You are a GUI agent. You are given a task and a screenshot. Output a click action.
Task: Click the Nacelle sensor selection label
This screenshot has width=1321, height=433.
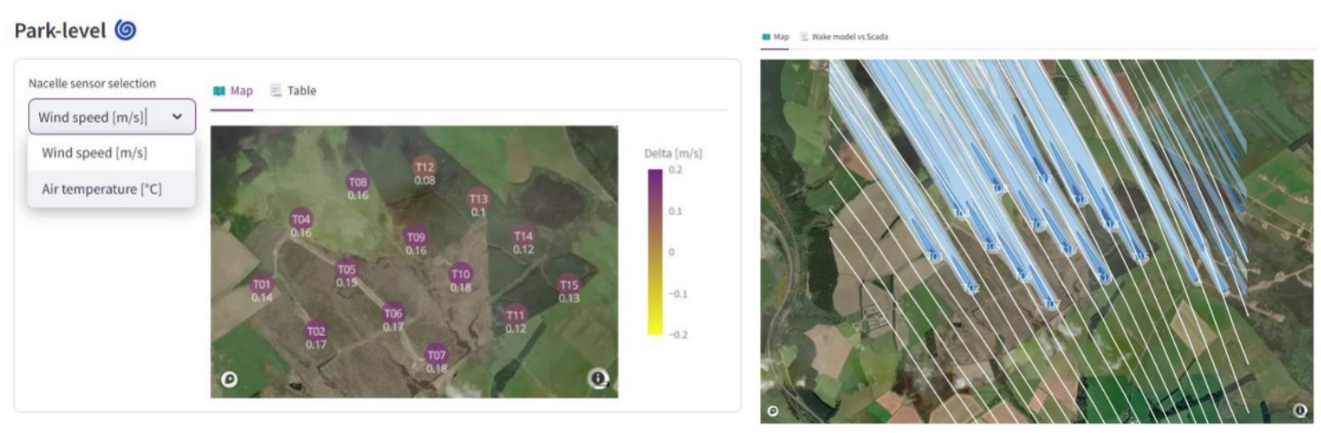click(92, 83)
